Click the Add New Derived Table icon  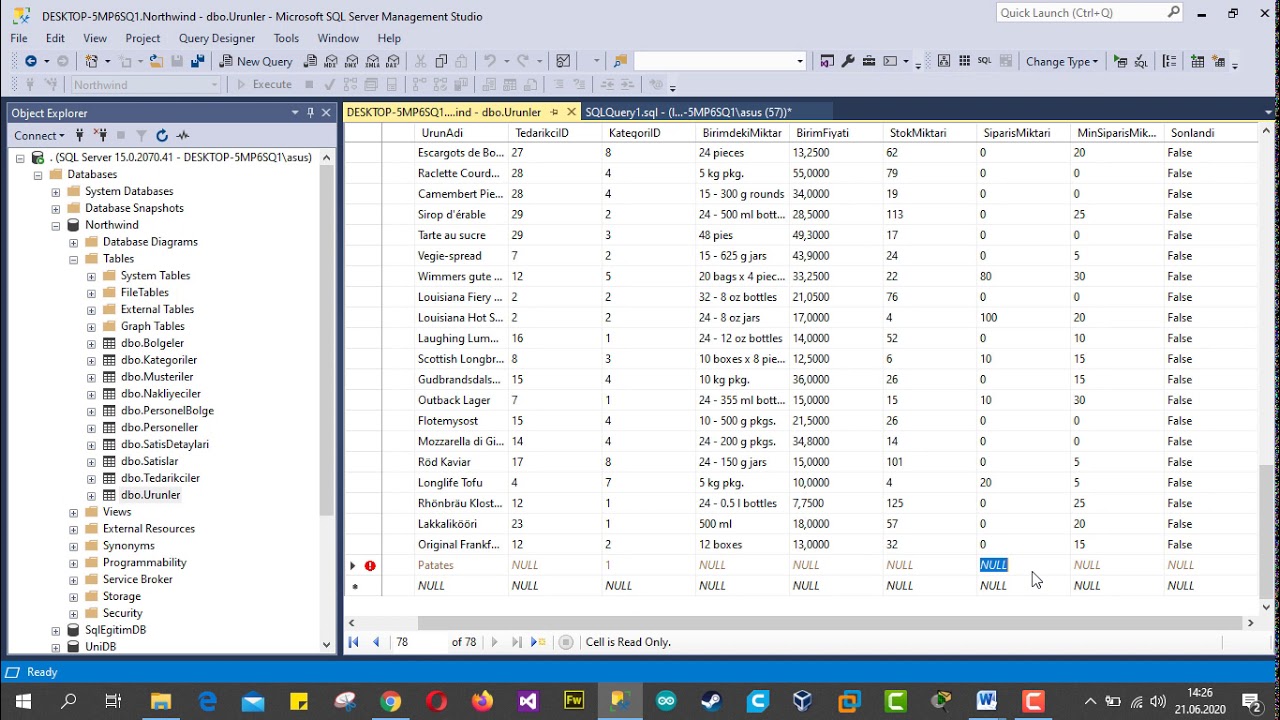(x=1218, y=61)
